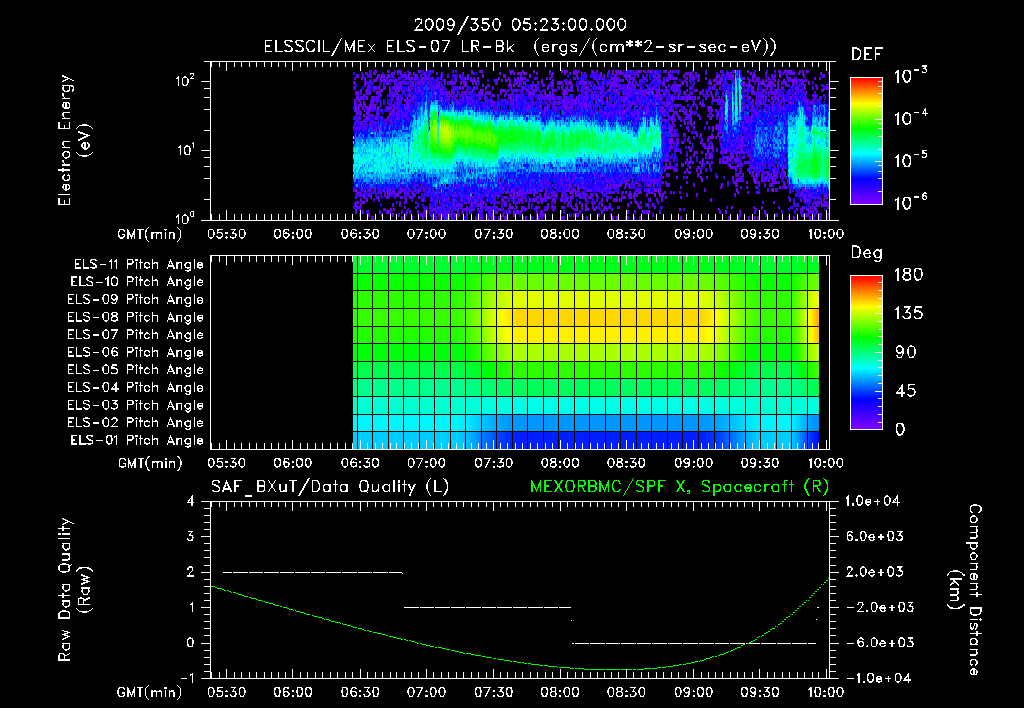The height and width of the screenshot is (708, 1024).
Task: Select the 'ELS-04 Pitch Angle' row label
Action: click(135, 388)
